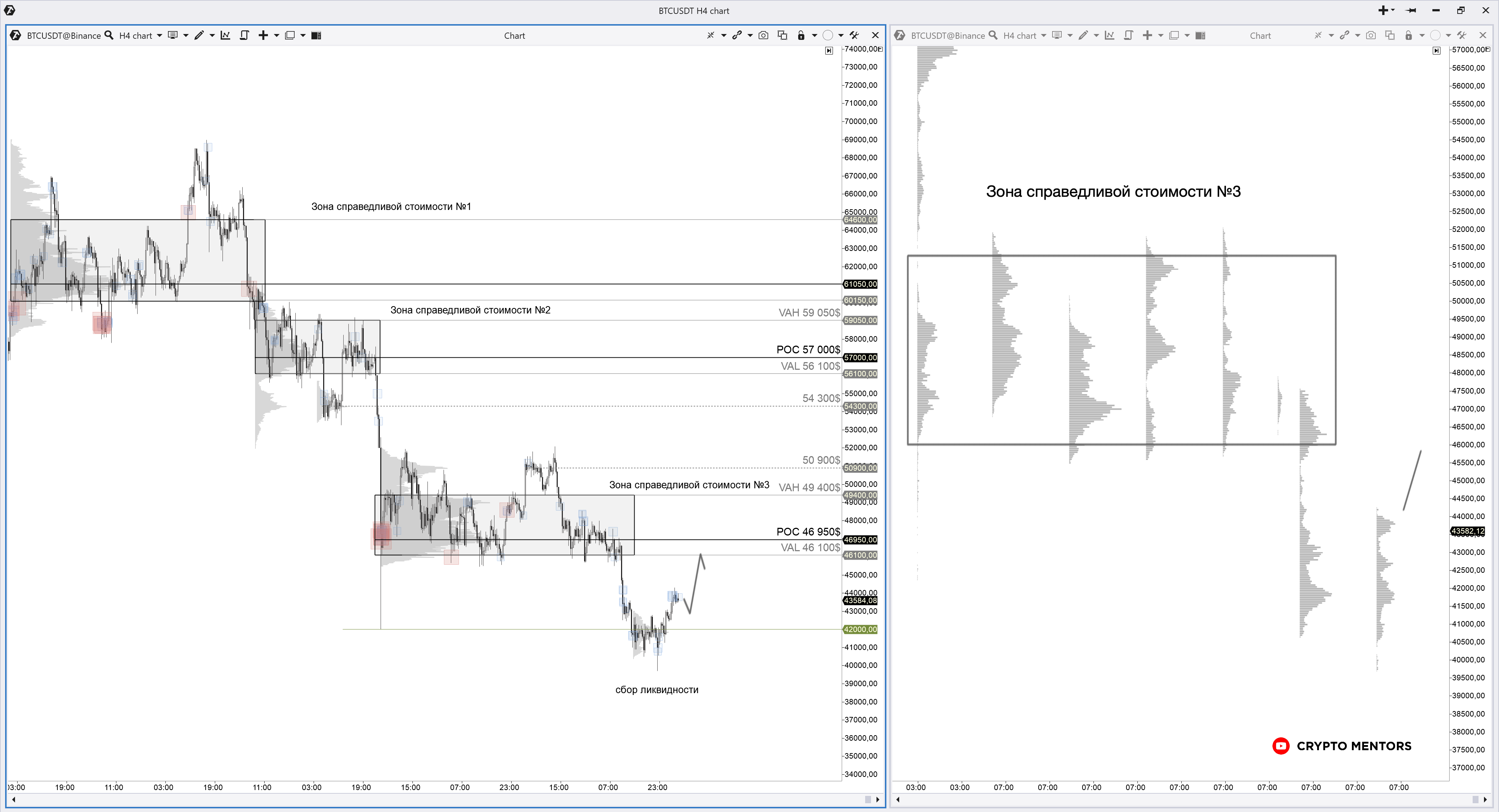Toggle the side panel icon in the left chart
The width and height of the screenshot is (1499, 812).
[316, 35]
